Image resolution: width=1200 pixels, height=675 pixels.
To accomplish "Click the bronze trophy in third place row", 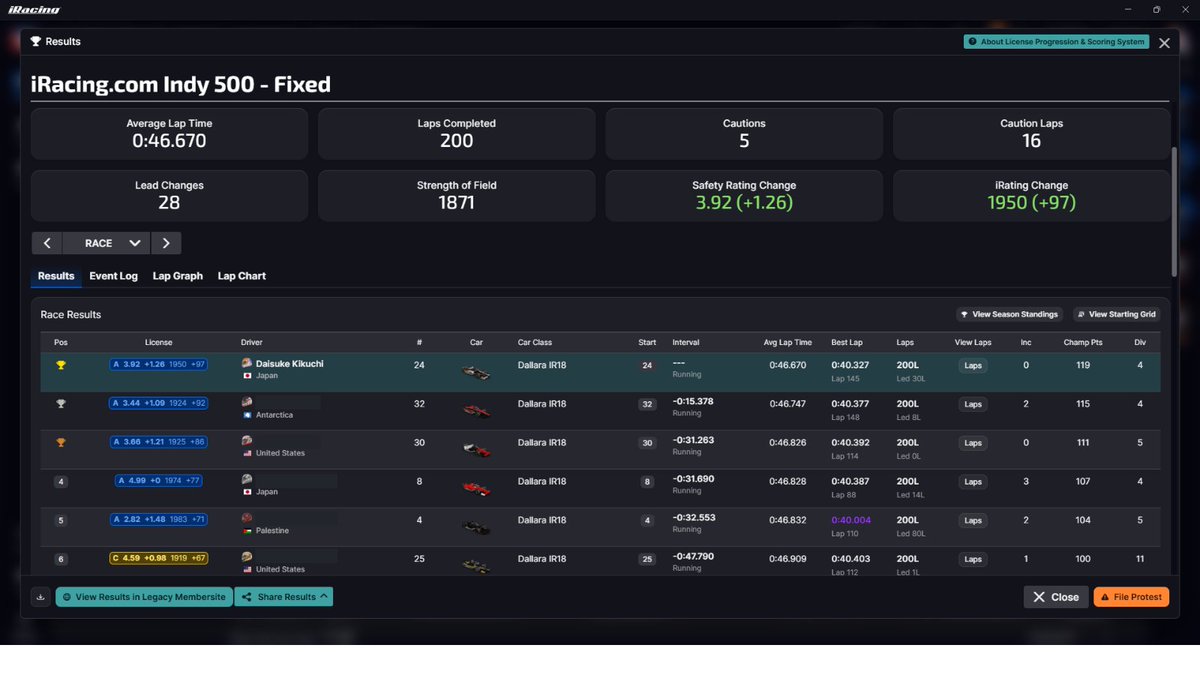I will pos(61,443).
